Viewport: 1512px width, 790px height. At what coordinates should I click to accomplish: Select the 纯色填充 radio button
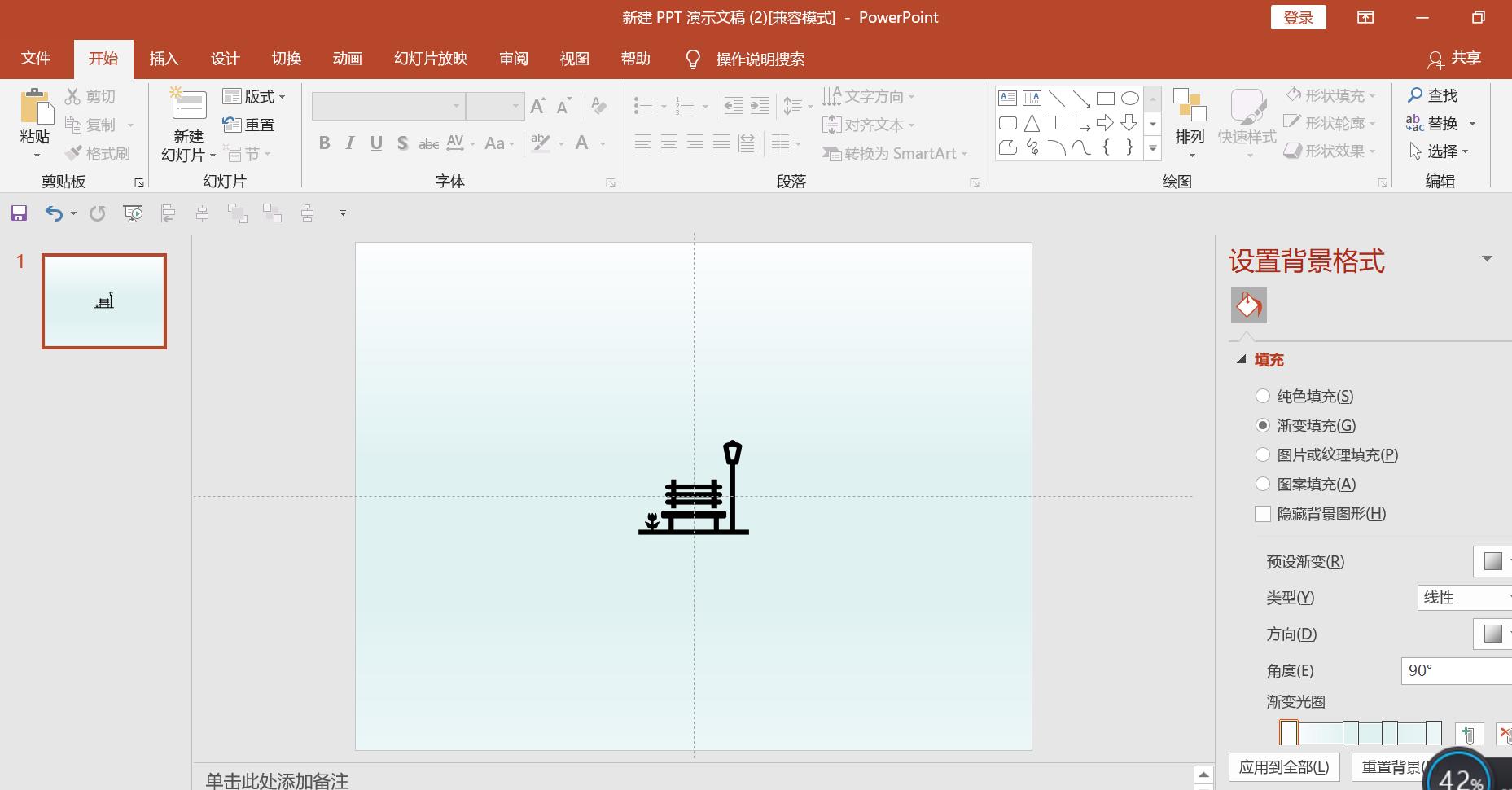(x=1263, y=396)
